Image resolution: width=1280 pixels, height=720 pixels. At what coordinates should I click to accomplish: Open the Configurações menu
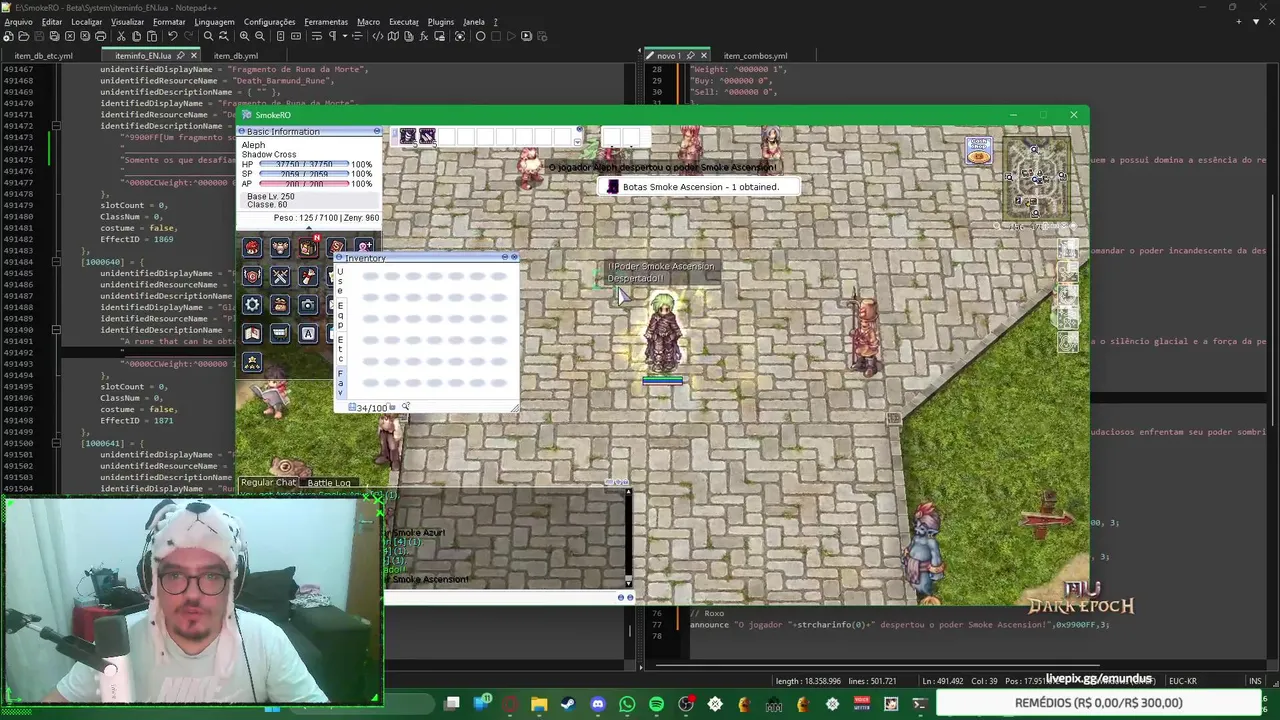click(x=269, y=21)
